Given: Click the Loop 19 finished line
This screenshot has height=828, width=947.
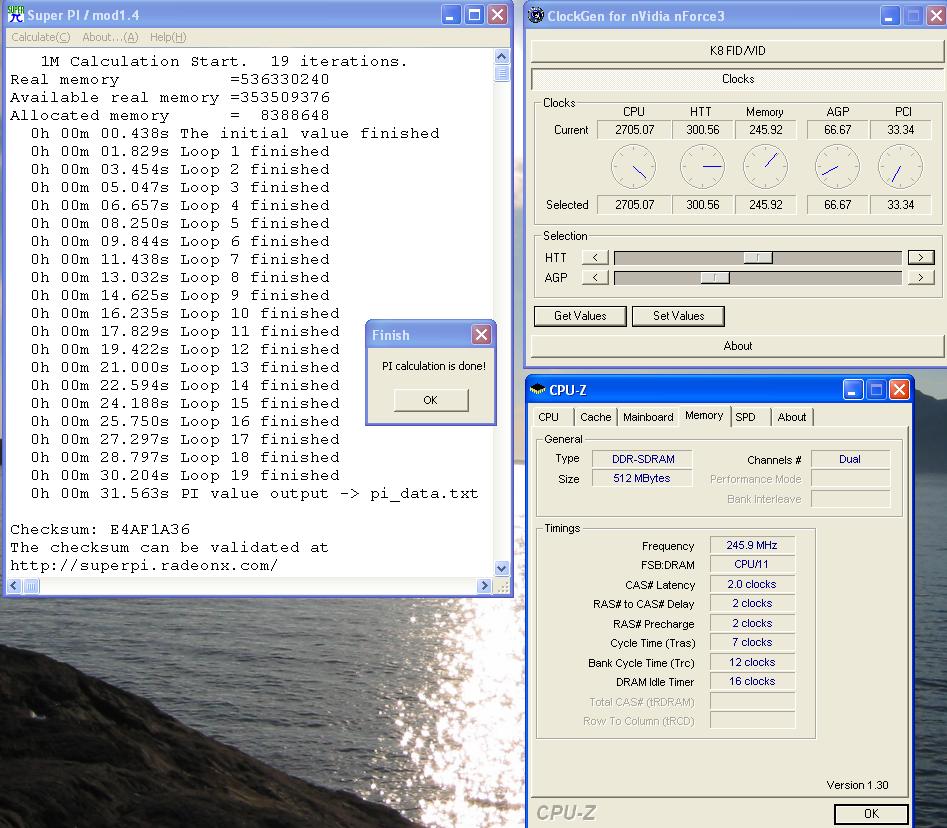Looking at the screenshot, I should [185, 476].
